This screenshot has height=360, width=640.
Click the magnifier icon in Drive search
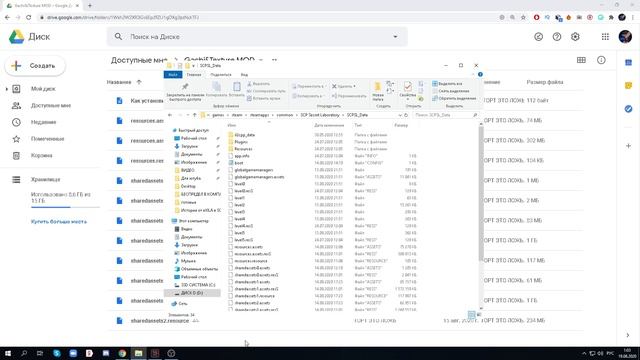click(x=118, y=37)
